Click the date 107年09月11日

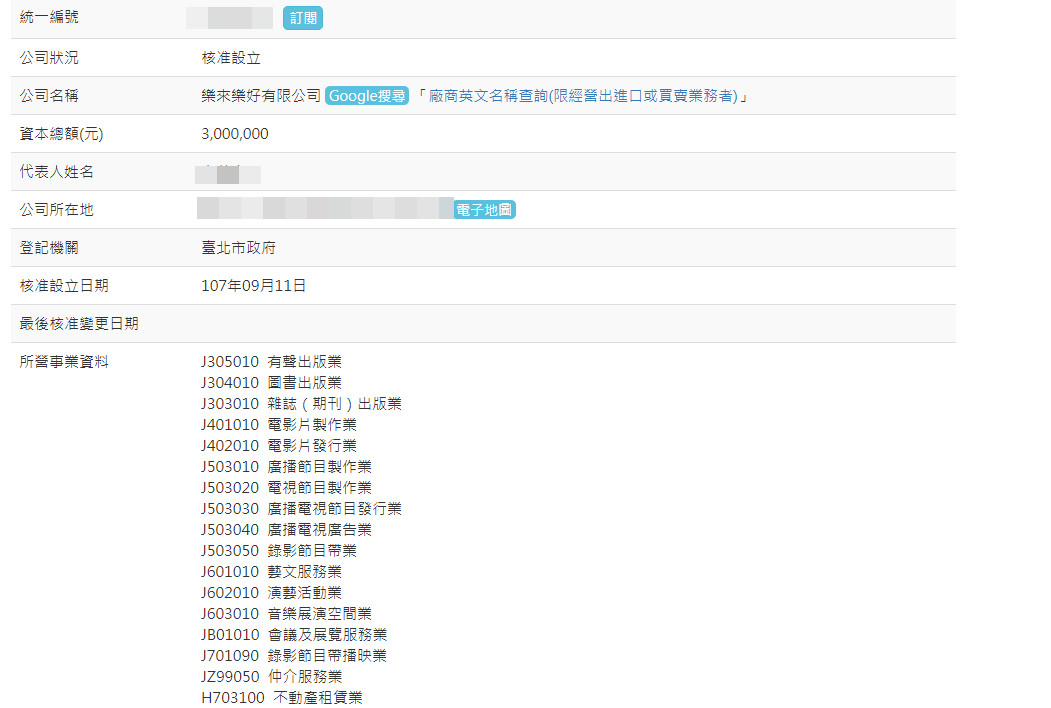click(254, 286)
